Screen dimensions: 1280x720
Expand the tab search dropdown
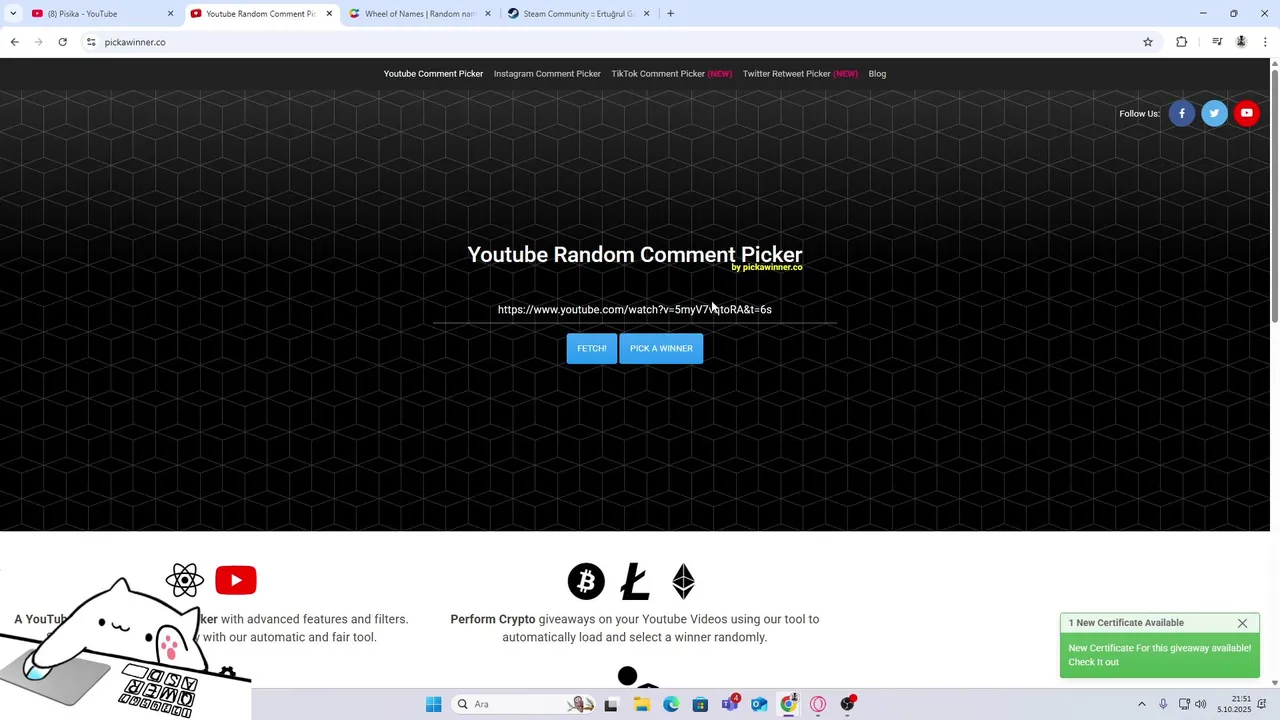click(x=13, y=14)
